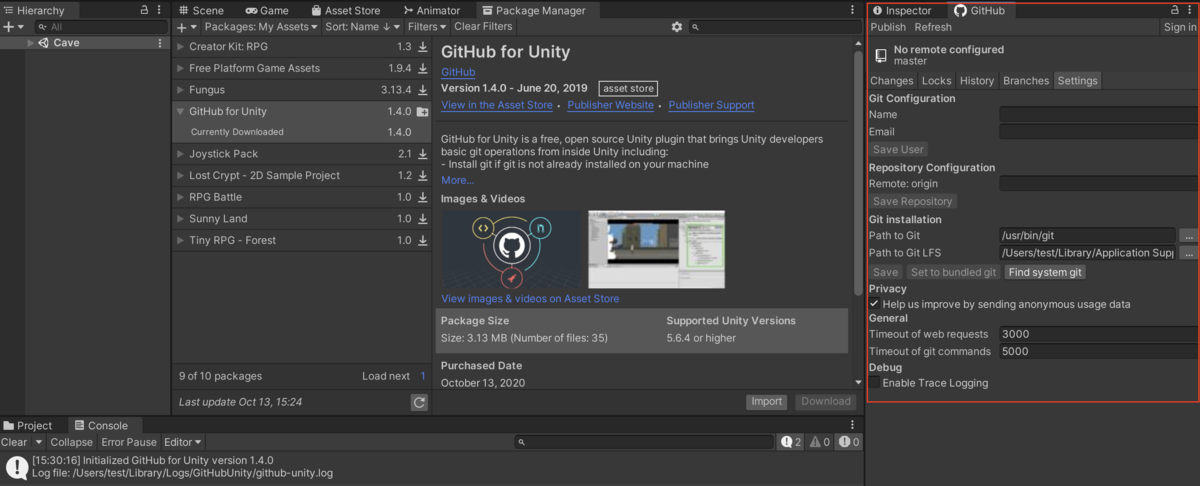Switch to the Asset Store tab
Image resolution: width=1200 pixels, height=486 pixels.
[344, 10]
